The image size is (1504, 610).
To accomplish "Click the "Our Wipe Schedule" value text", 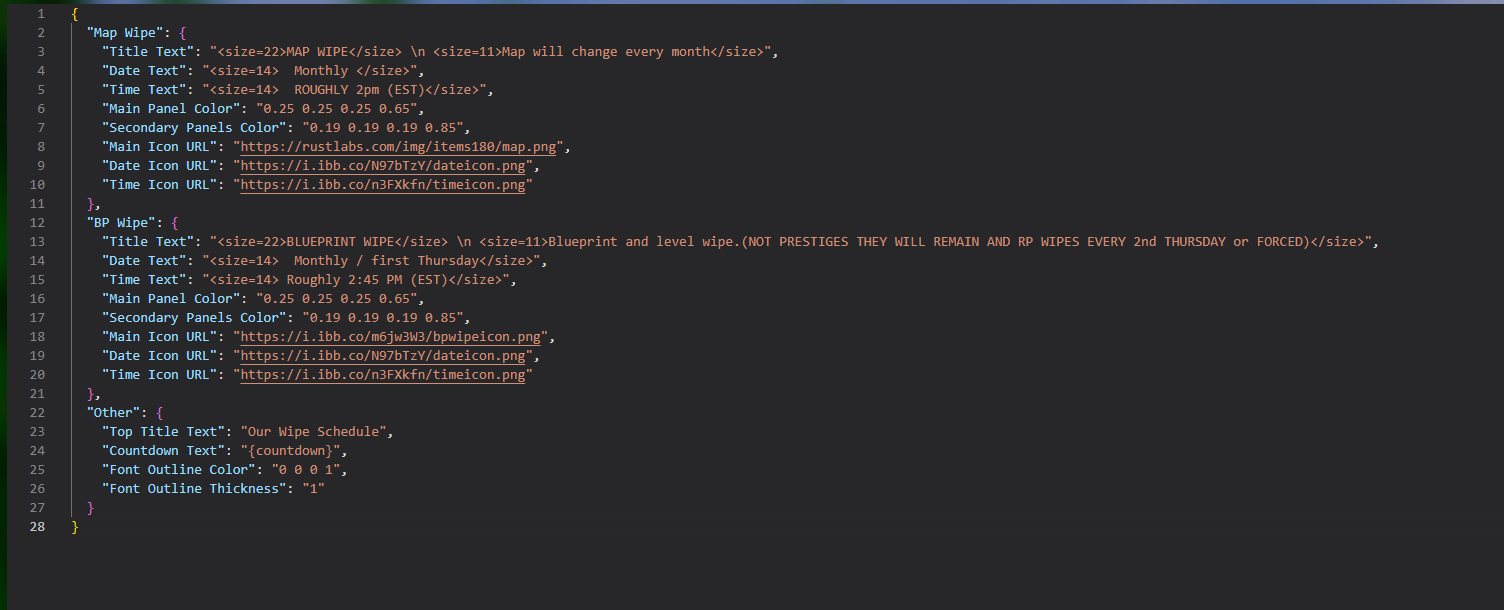I will 316,431.
